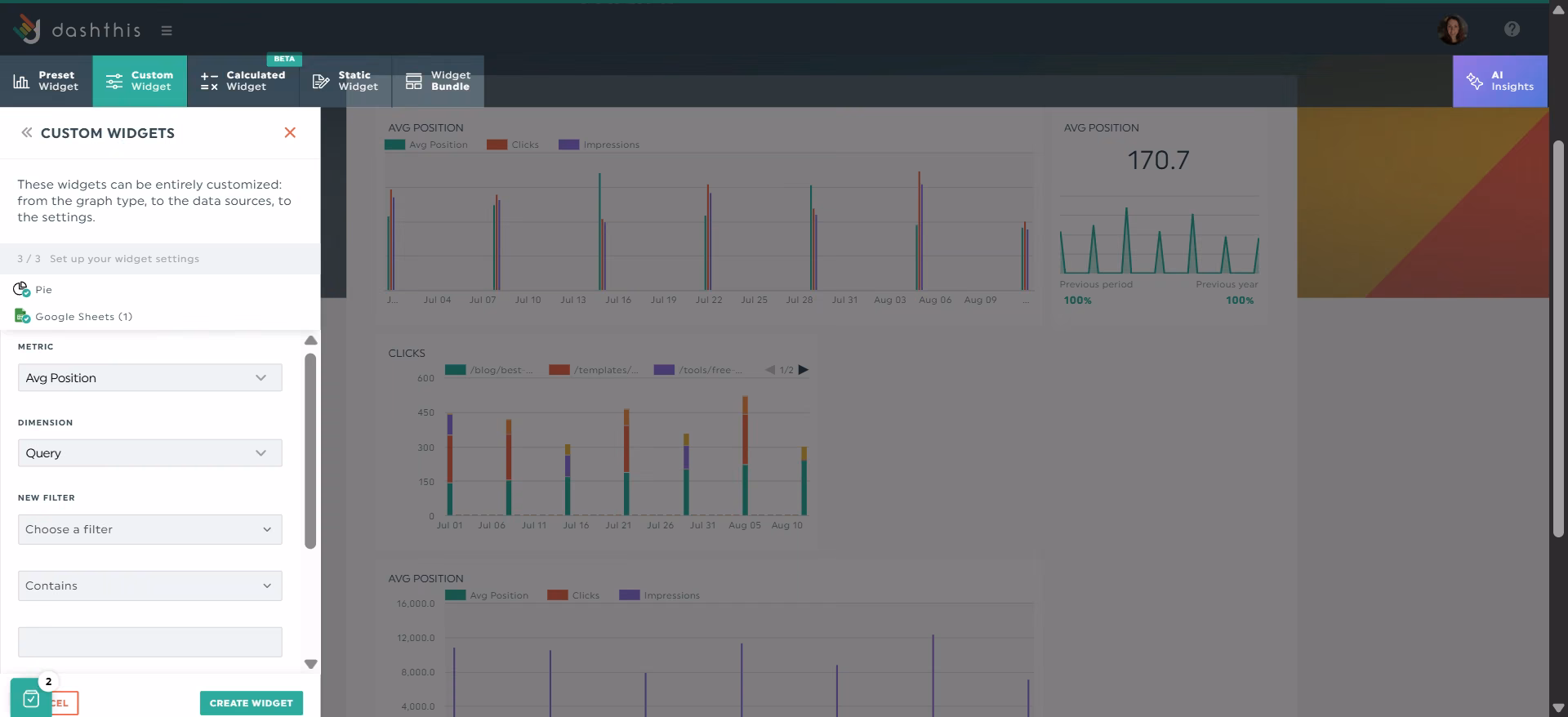This screenshot has height=717, width=1568.
Task: Click Previous period 100% value
Action: click(1077, 301)
